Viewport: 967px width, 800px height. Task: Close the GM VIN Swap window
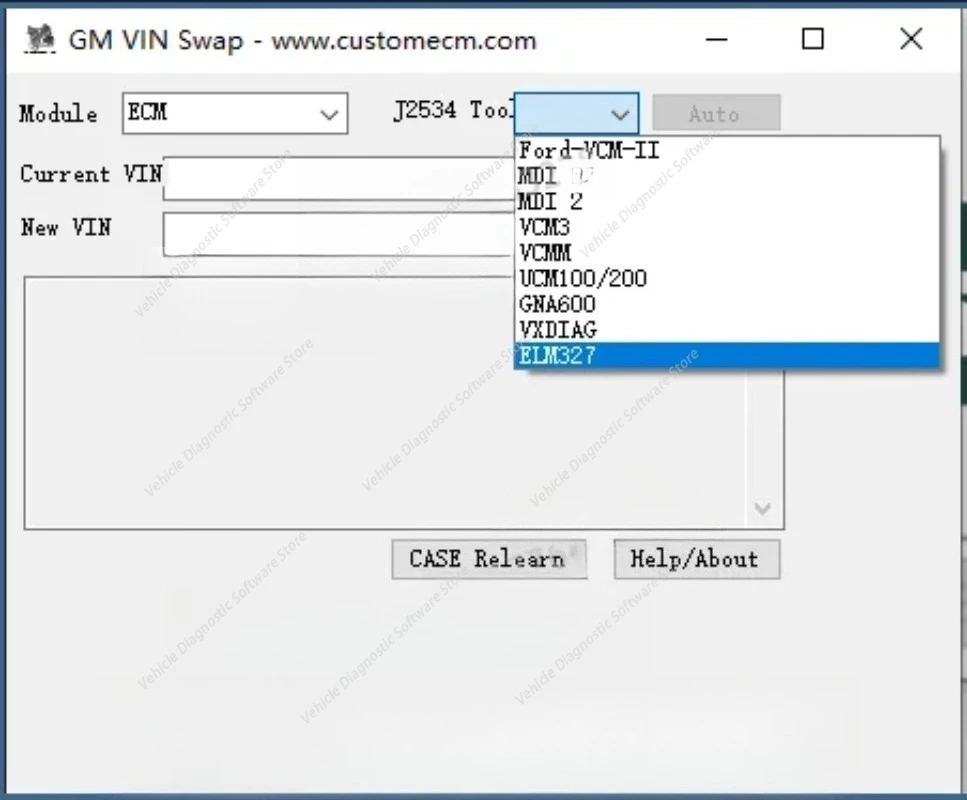tap(911, 39)
